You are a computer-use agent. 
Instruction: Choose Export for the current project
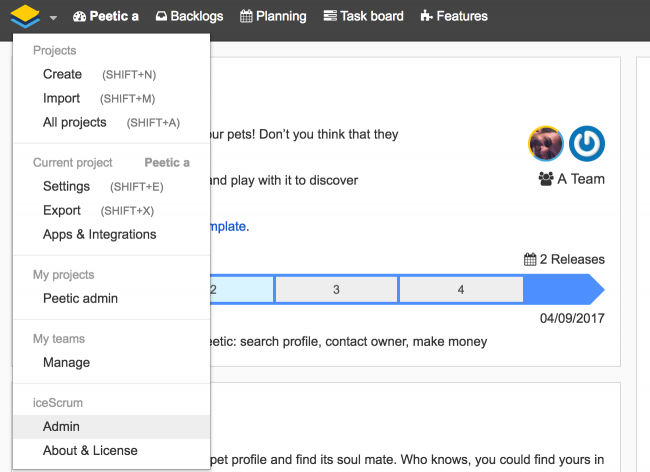(62, 210)
